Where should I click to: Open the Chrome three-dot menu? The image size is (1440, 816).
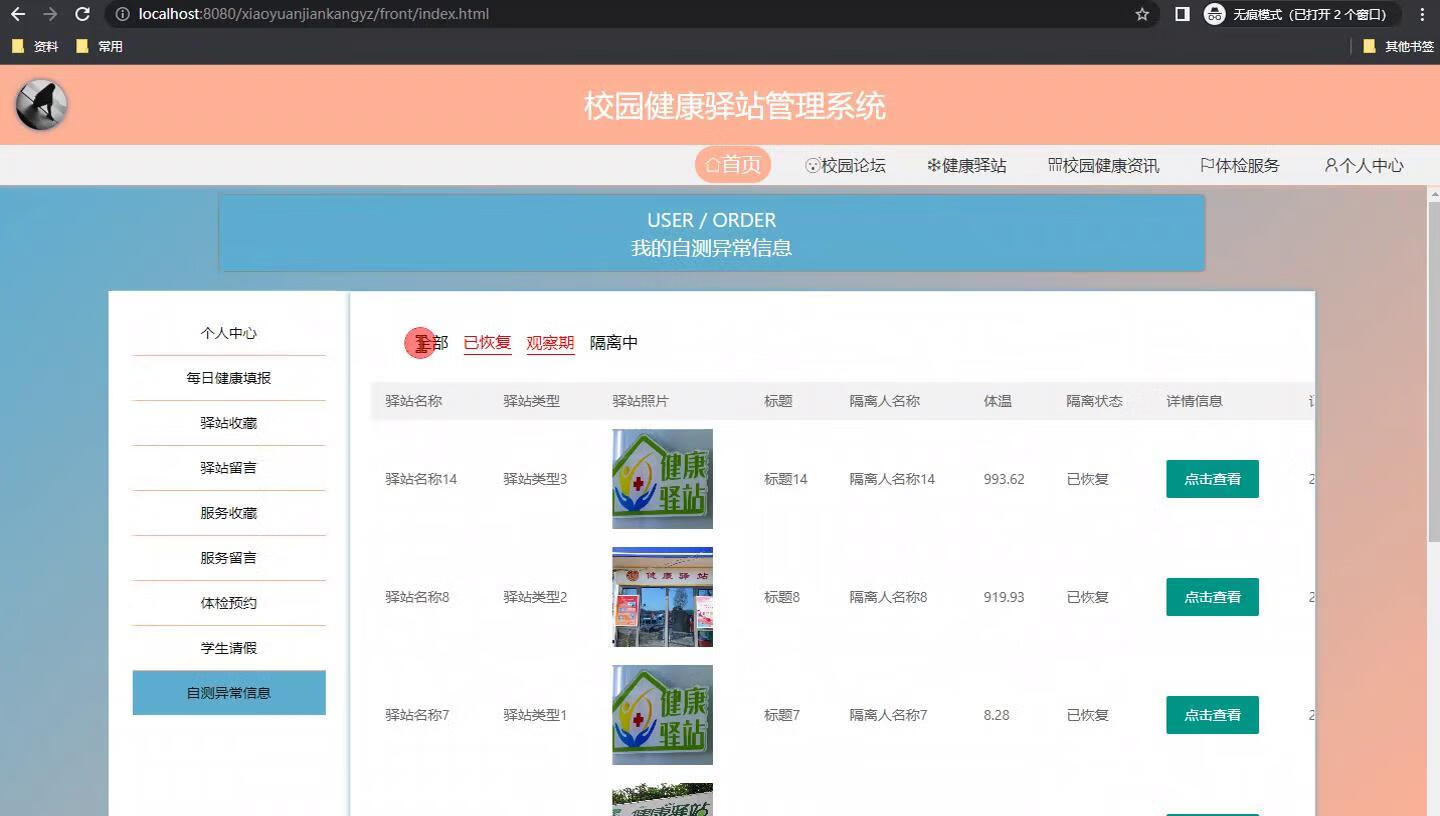coord(1422,14)
